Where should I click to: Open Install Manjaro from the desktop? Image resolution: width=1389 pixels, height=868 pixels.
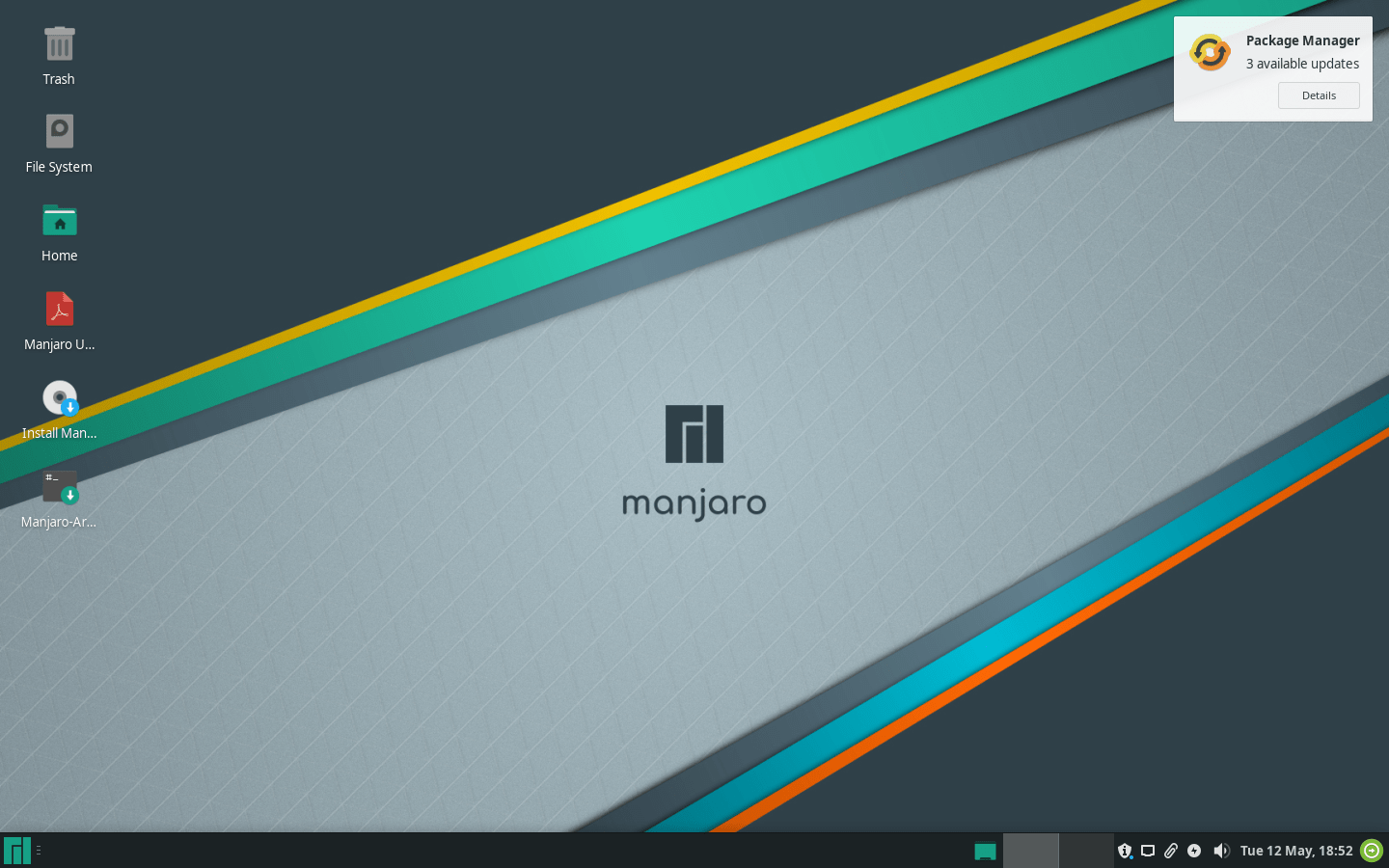coord(59,396)
